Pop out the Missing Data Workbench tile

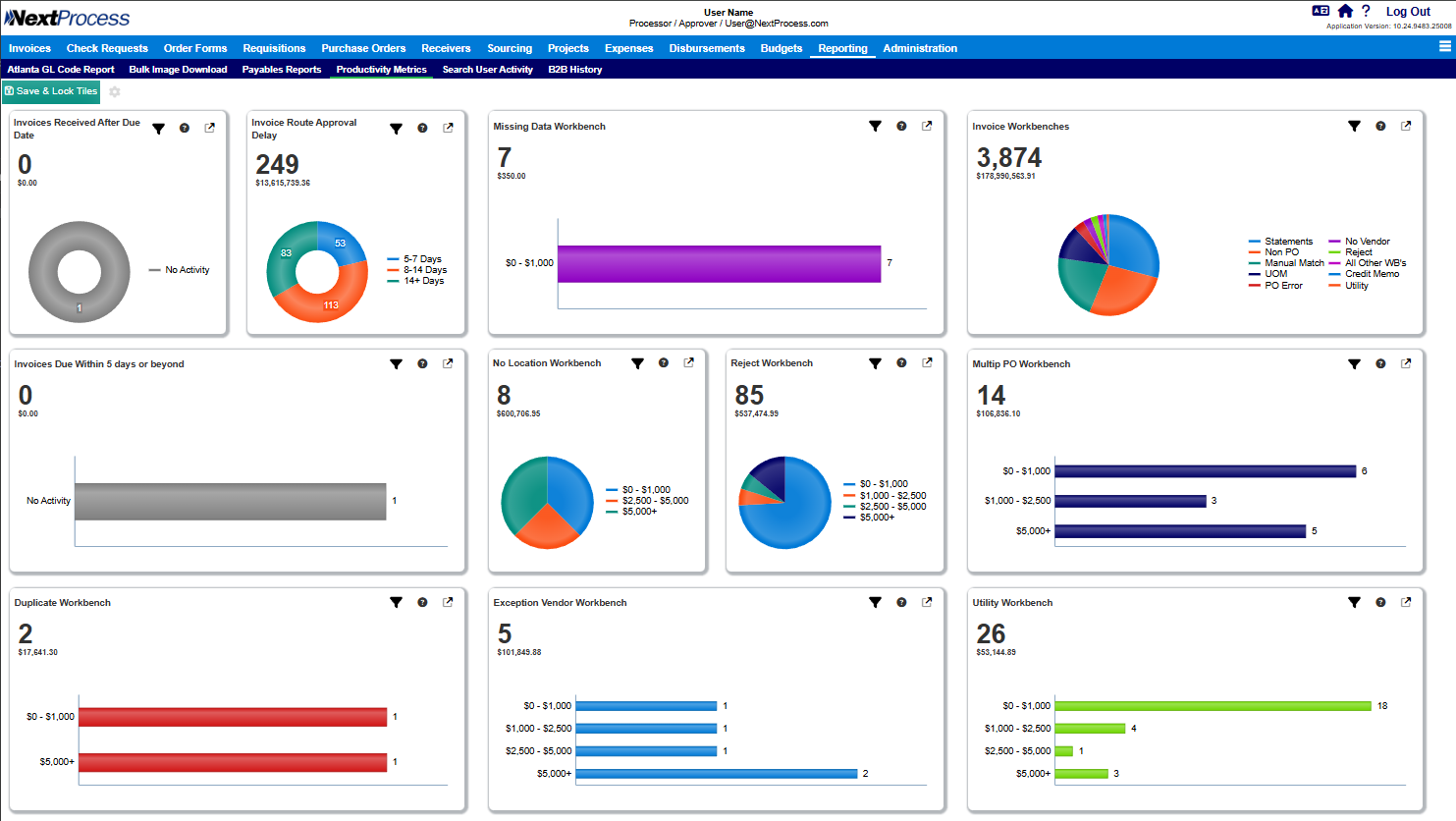tap(927, 127)
